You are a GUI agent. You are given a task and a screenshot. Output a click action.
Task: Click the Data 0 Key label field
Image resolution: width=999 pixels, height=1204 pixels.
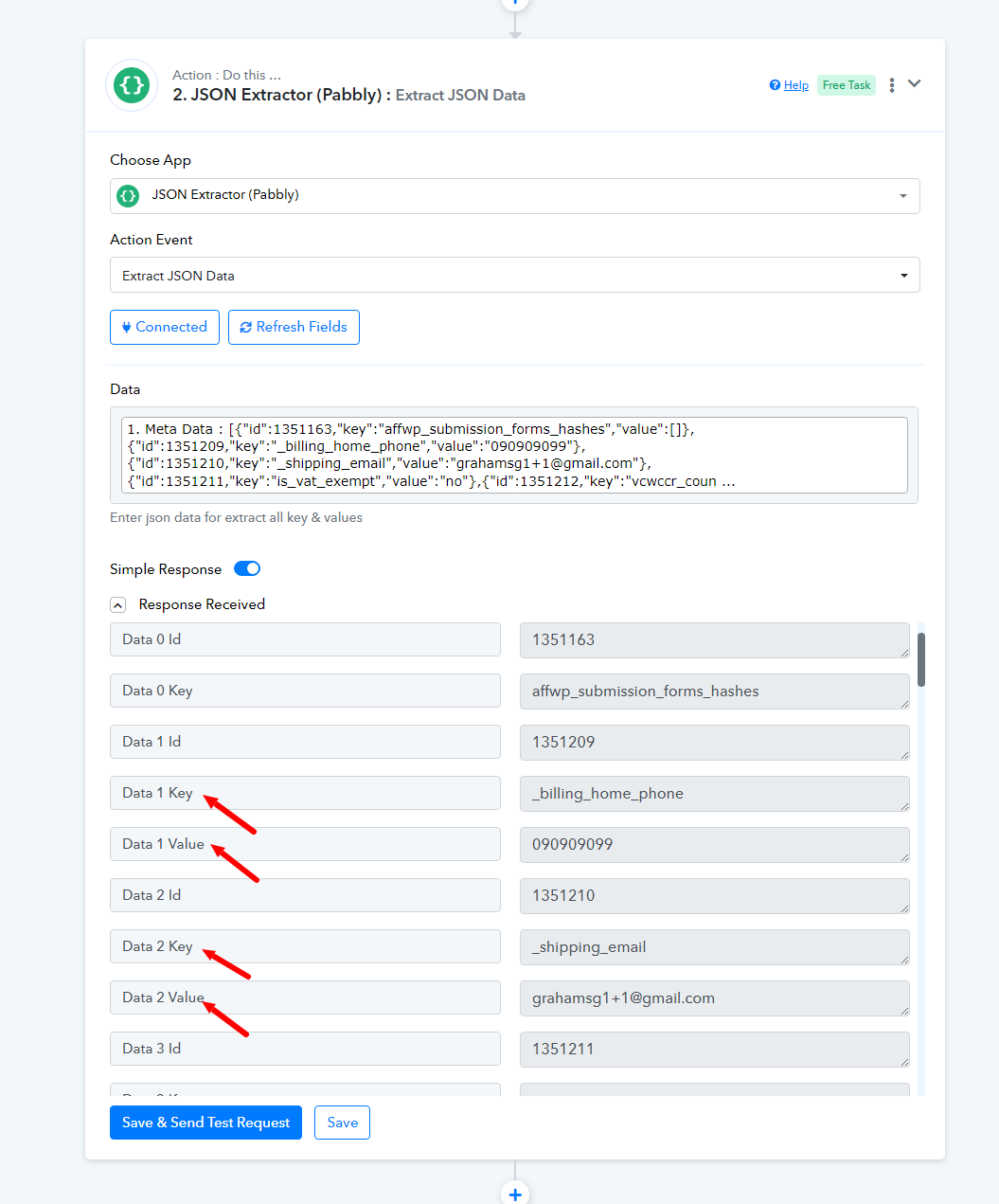tap(305, 691)
